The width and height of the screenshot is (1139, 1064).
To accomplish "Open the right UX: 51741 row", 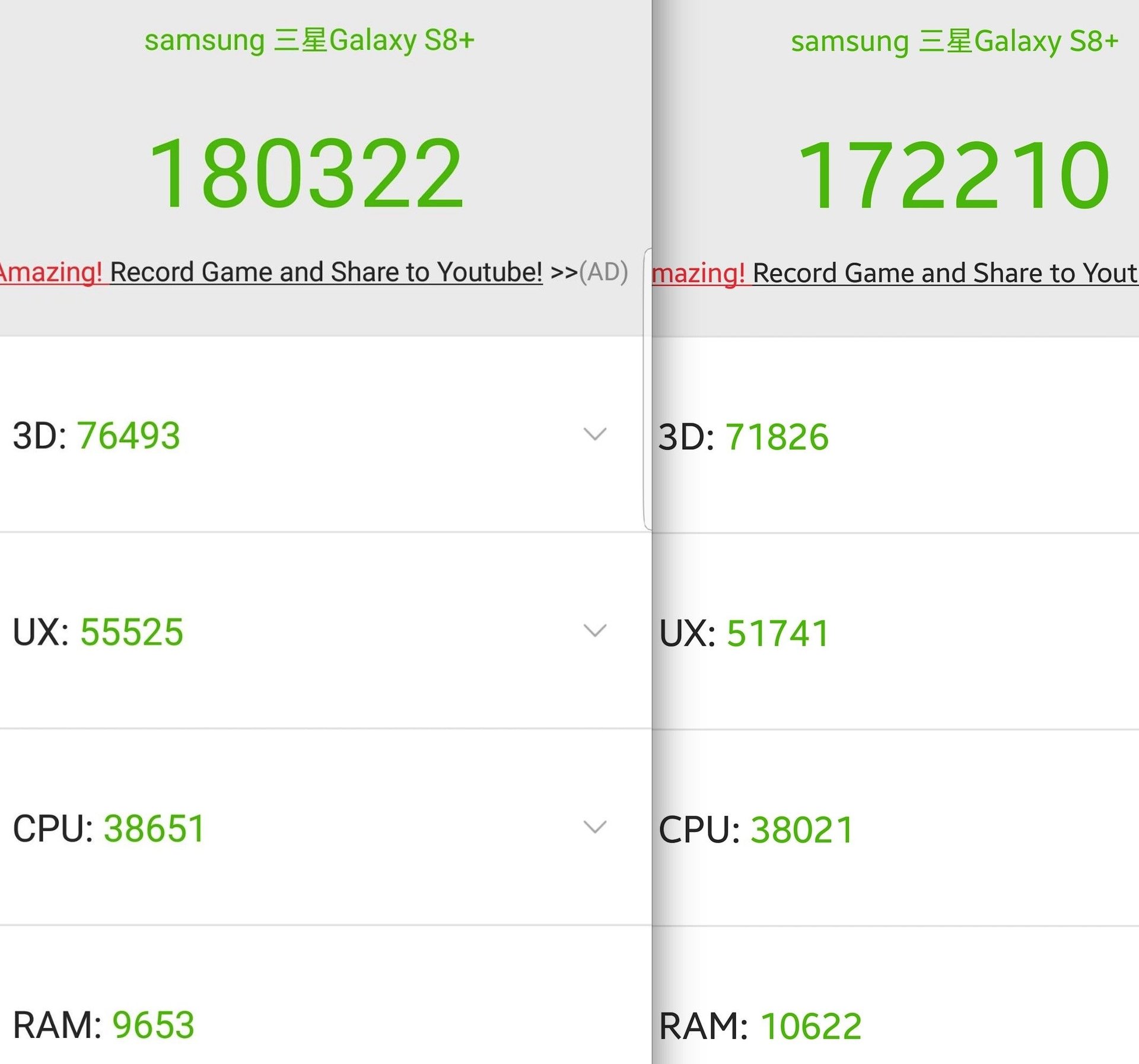I will point(895,632).
